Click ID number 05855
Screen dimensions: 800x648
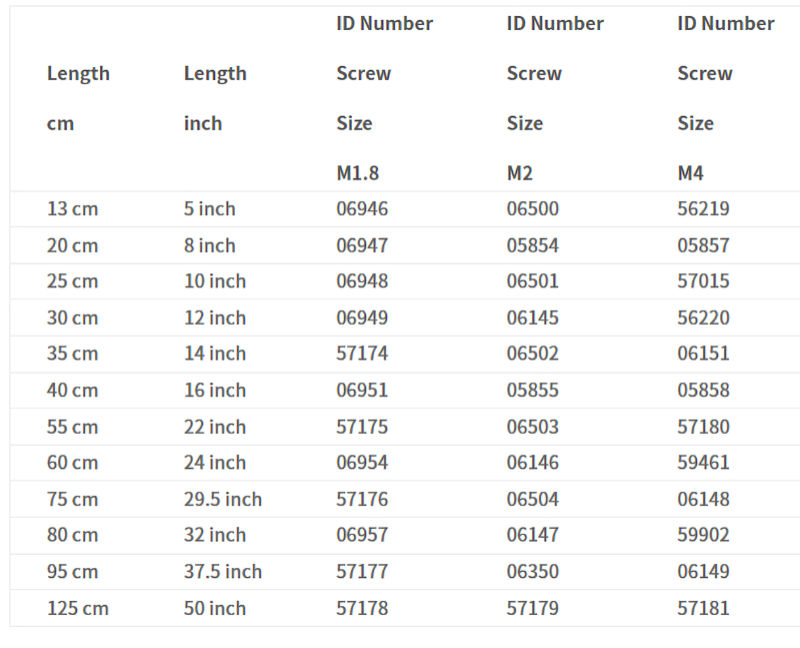coord(532,390)
